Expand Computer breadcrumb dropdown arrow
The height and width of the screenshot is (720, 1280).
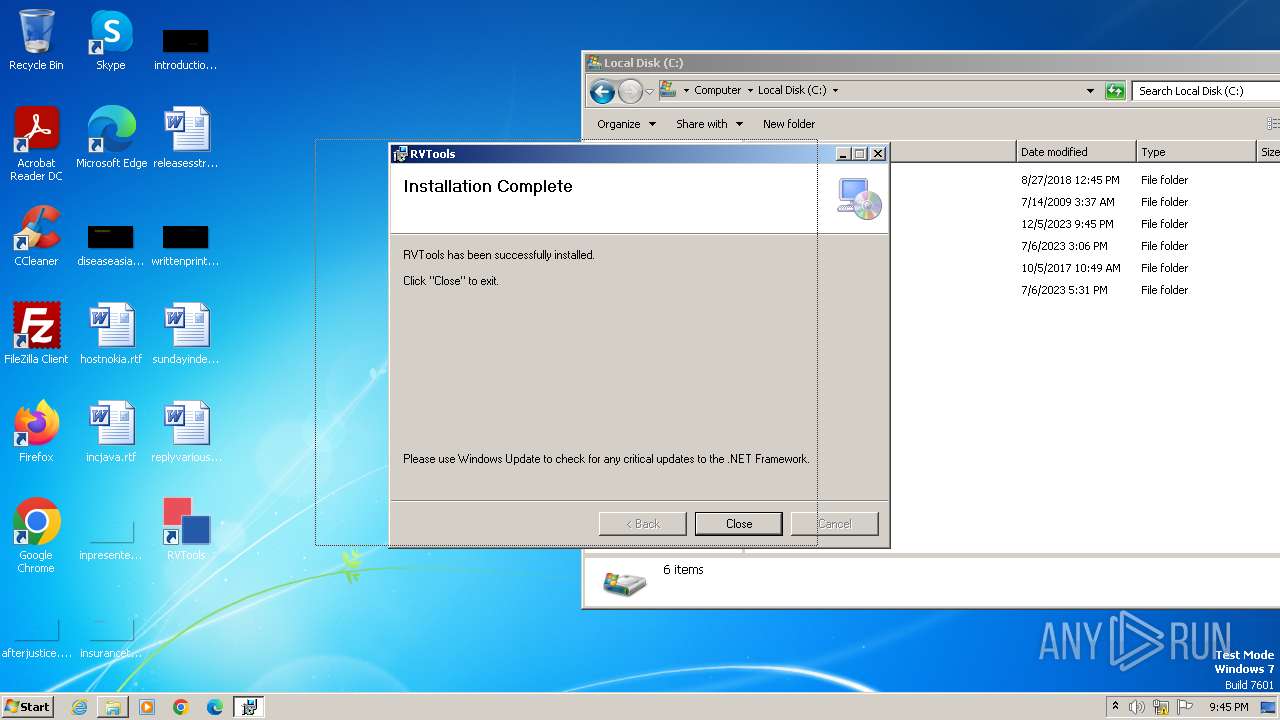click(x=750, y=91)
